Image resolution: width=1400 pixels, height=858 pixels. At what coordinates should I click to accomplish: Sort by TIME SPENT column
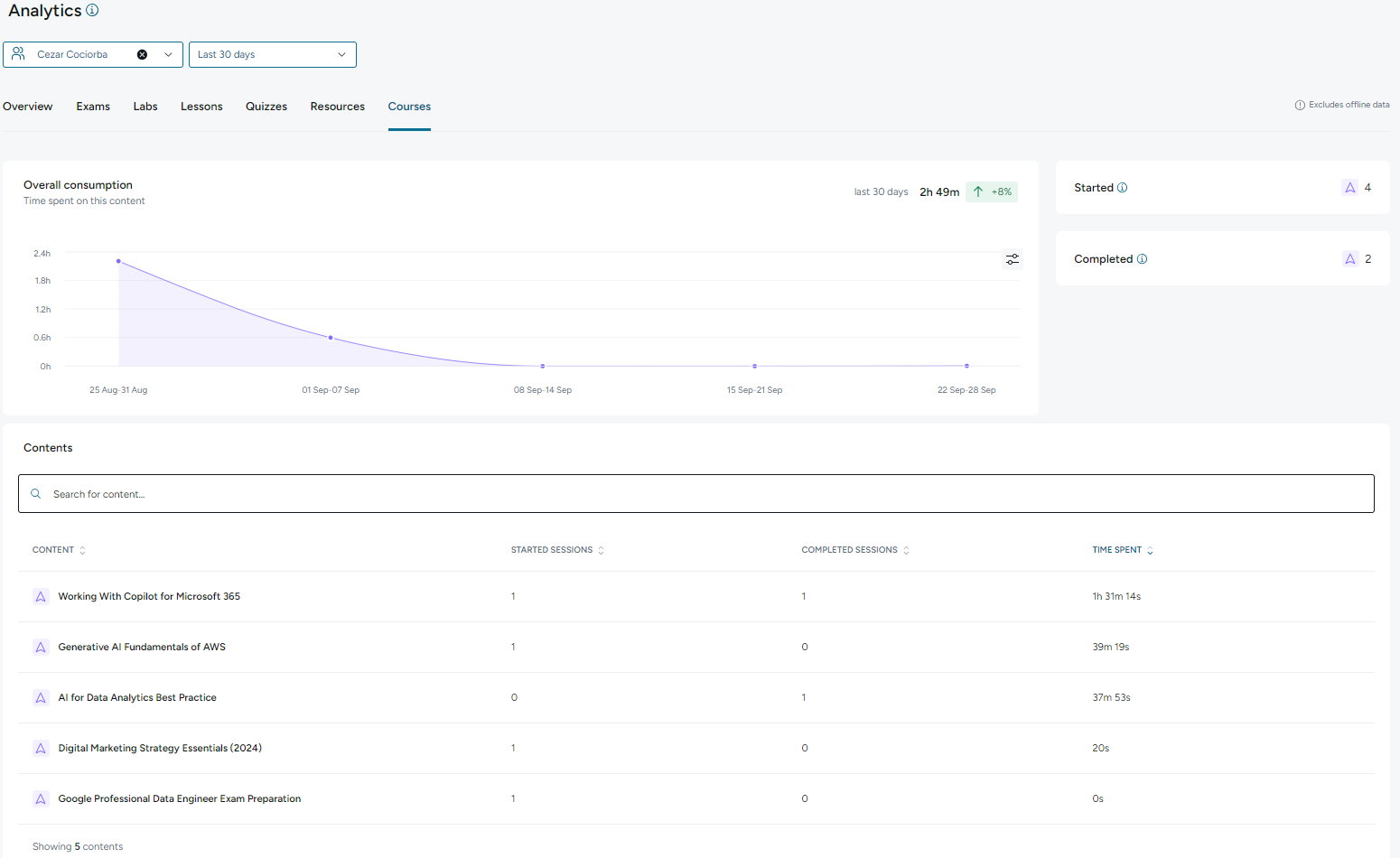coord(1123,550)
